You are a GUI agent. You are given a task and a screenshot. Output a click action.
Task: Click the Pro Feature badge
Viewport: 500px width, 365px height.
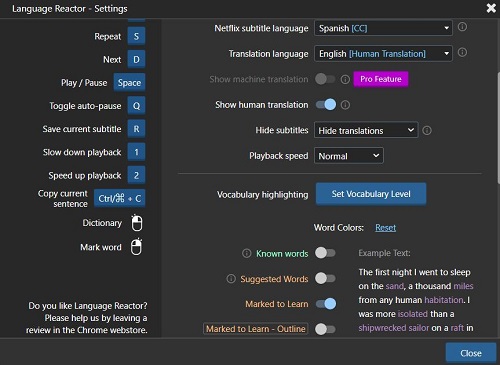coord(381,79)
